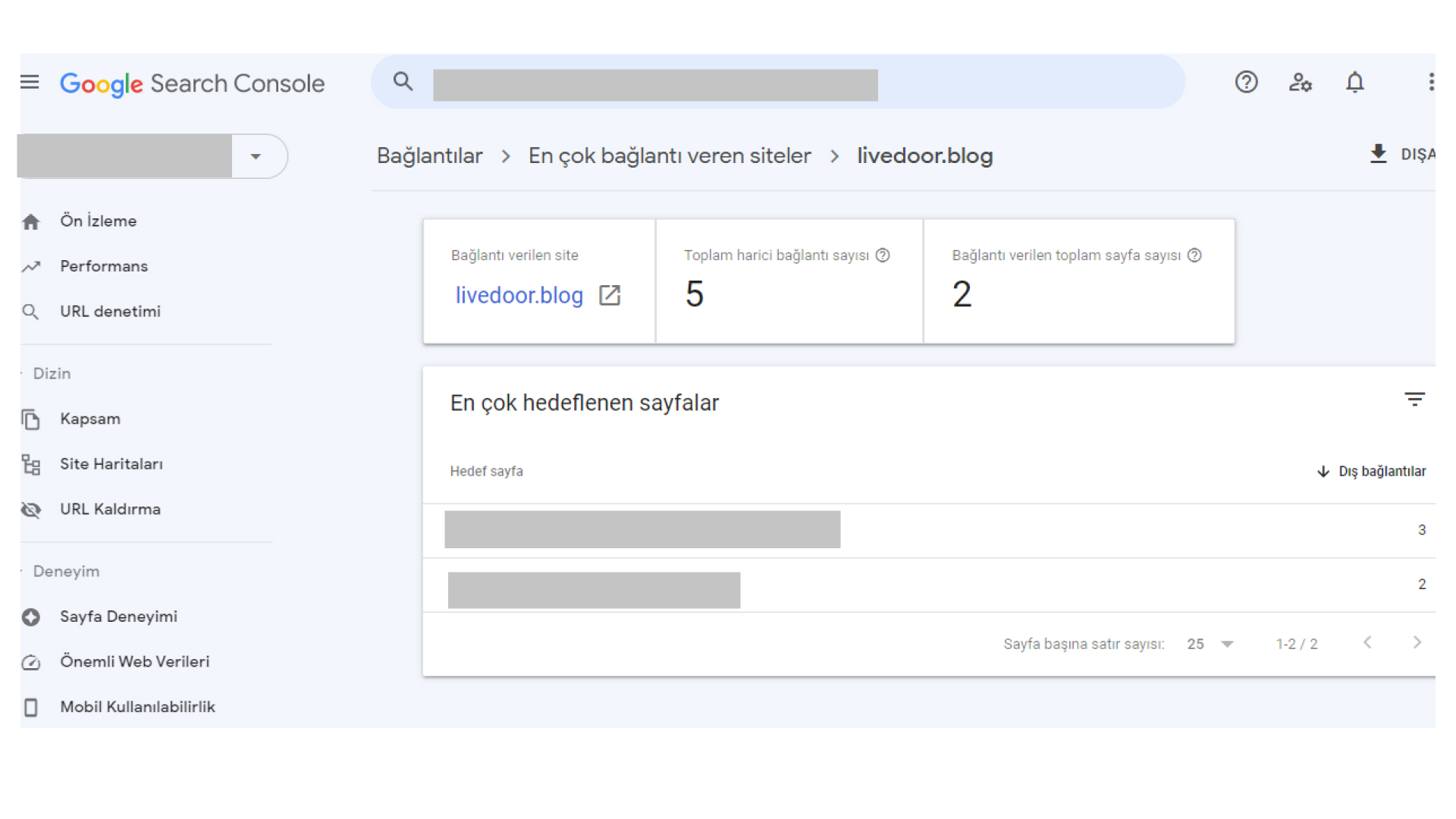Open the notifications bell
This screenshot has height=819, width=1456.
pos(1355,82)
